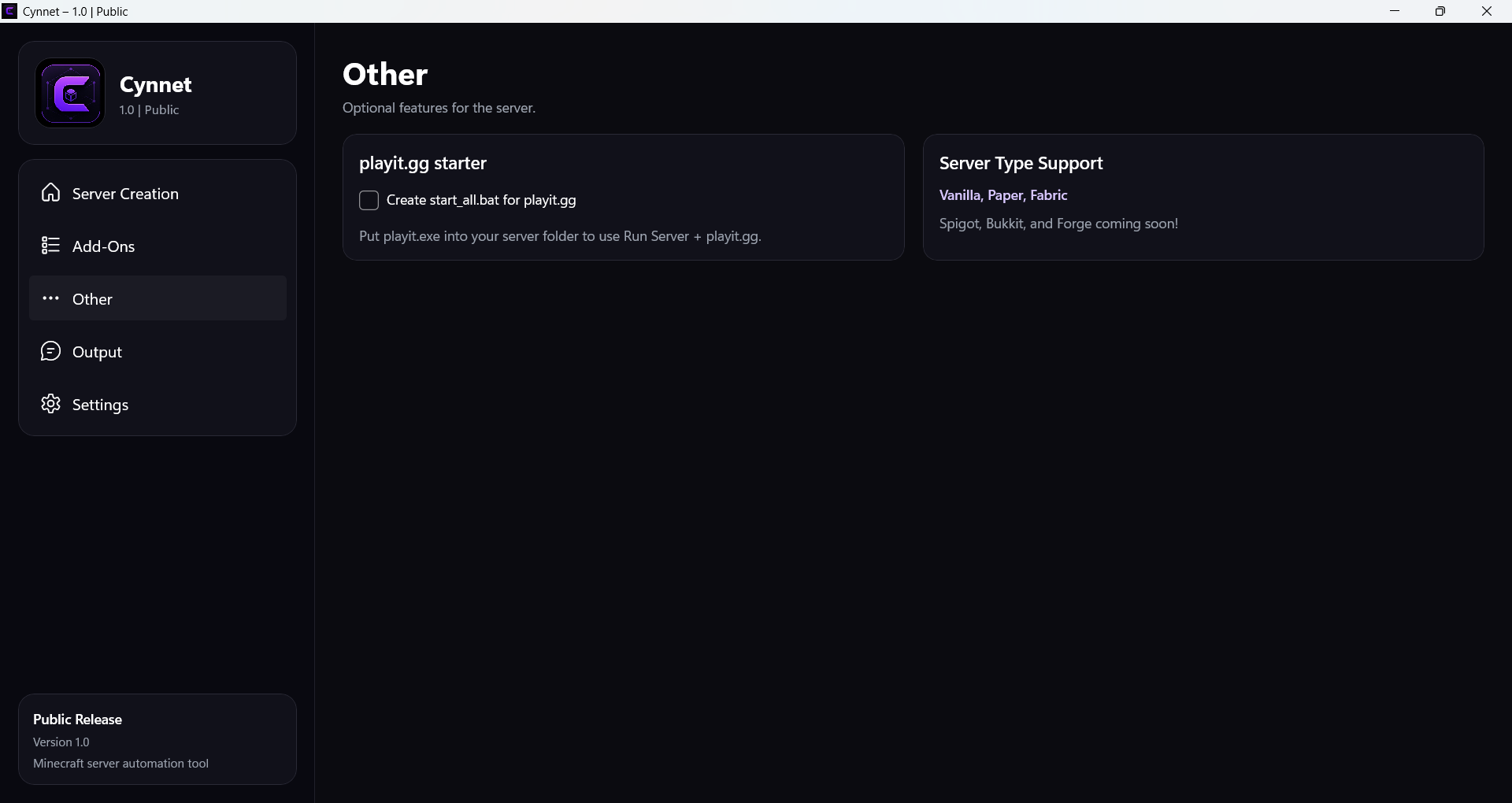Click the Cynnet purple logo icon
Screen dimensions: 1512x803
[x=70, y=93]
